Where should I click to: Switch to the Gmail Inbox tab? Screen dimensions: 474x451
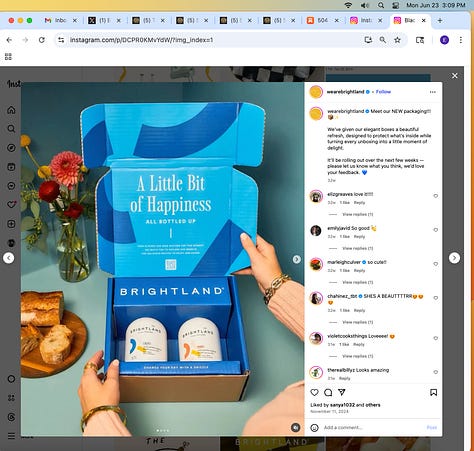pyautogui.click(x=60, y=20)
